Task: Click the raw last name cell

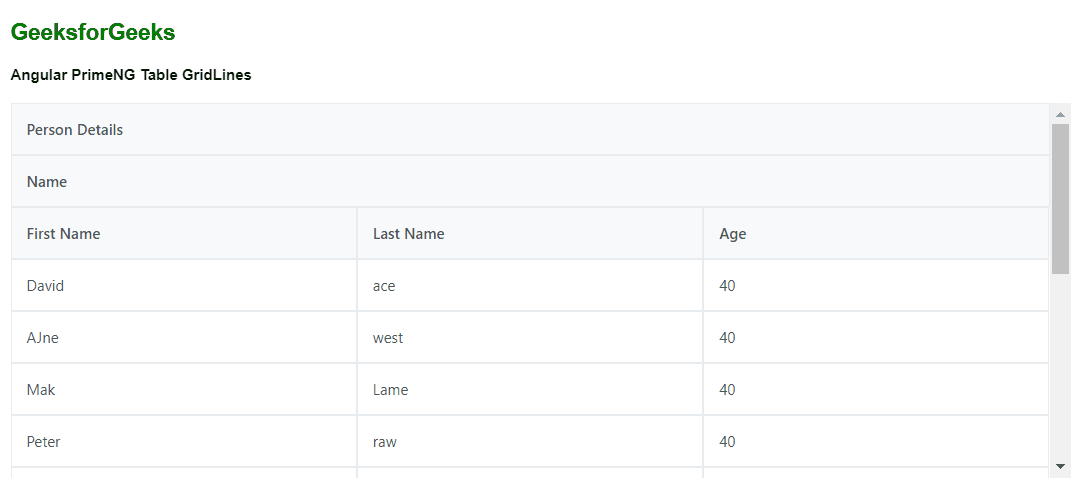Action: tap(385, 442)
